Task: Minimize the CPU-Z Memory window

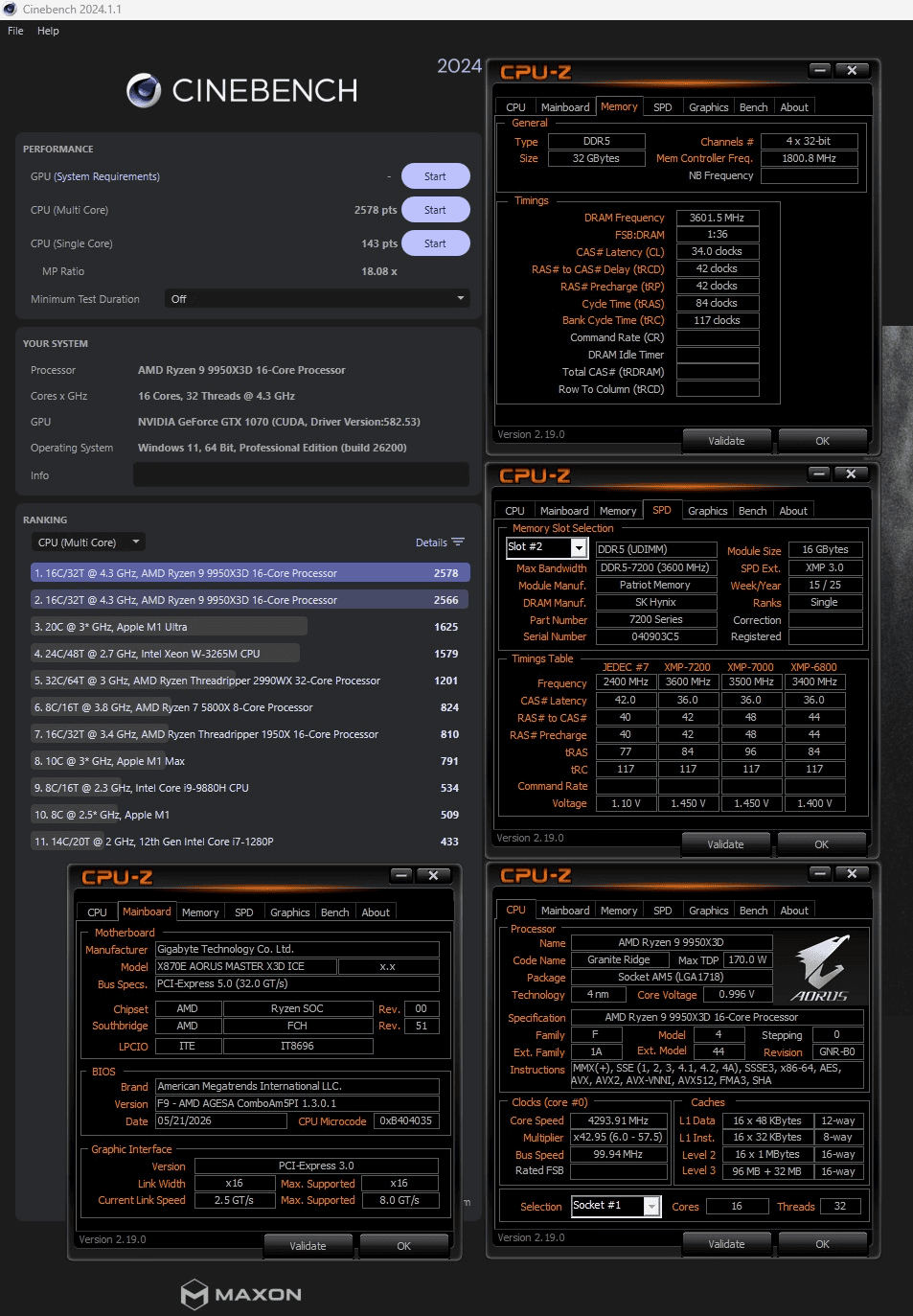Action: click(x=820, y=70)
